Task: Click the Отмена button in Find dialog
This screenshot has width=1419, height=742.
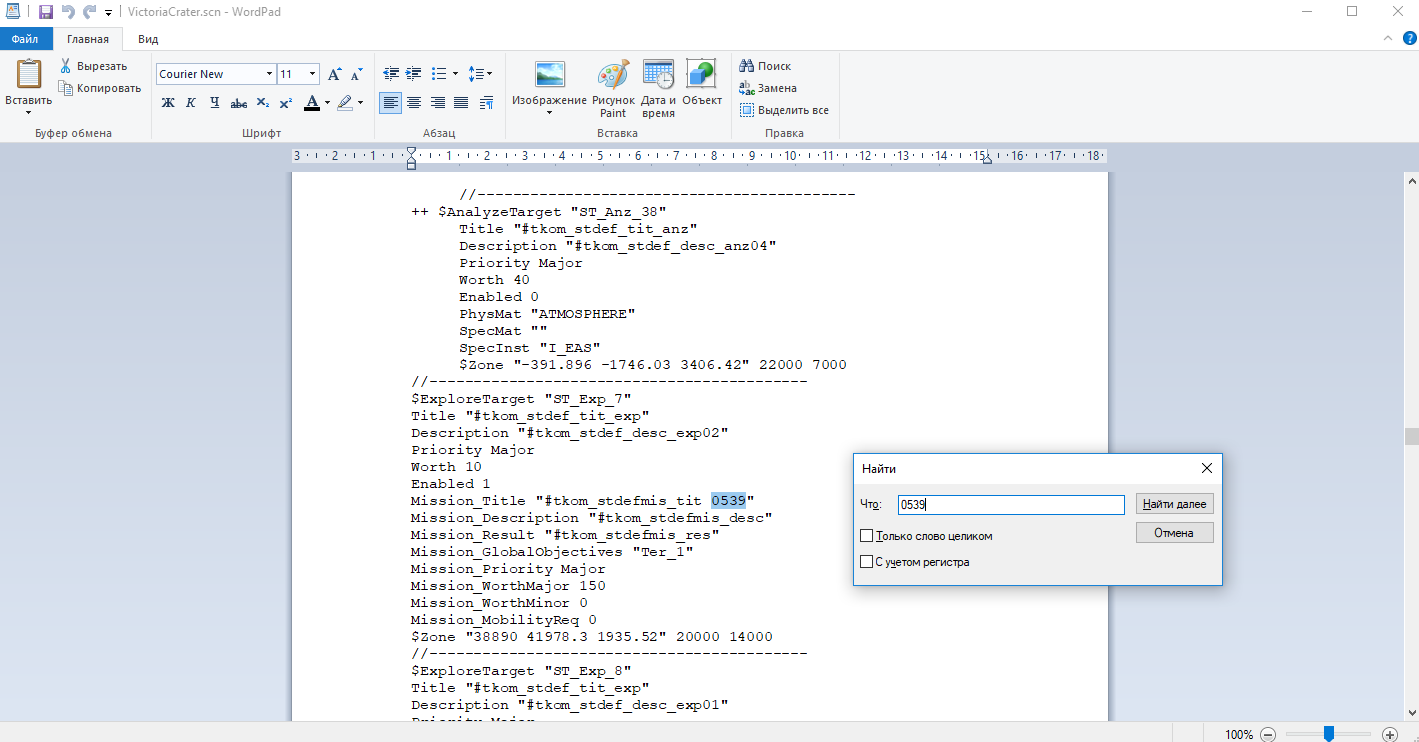Action: (x=1175, y=533)
